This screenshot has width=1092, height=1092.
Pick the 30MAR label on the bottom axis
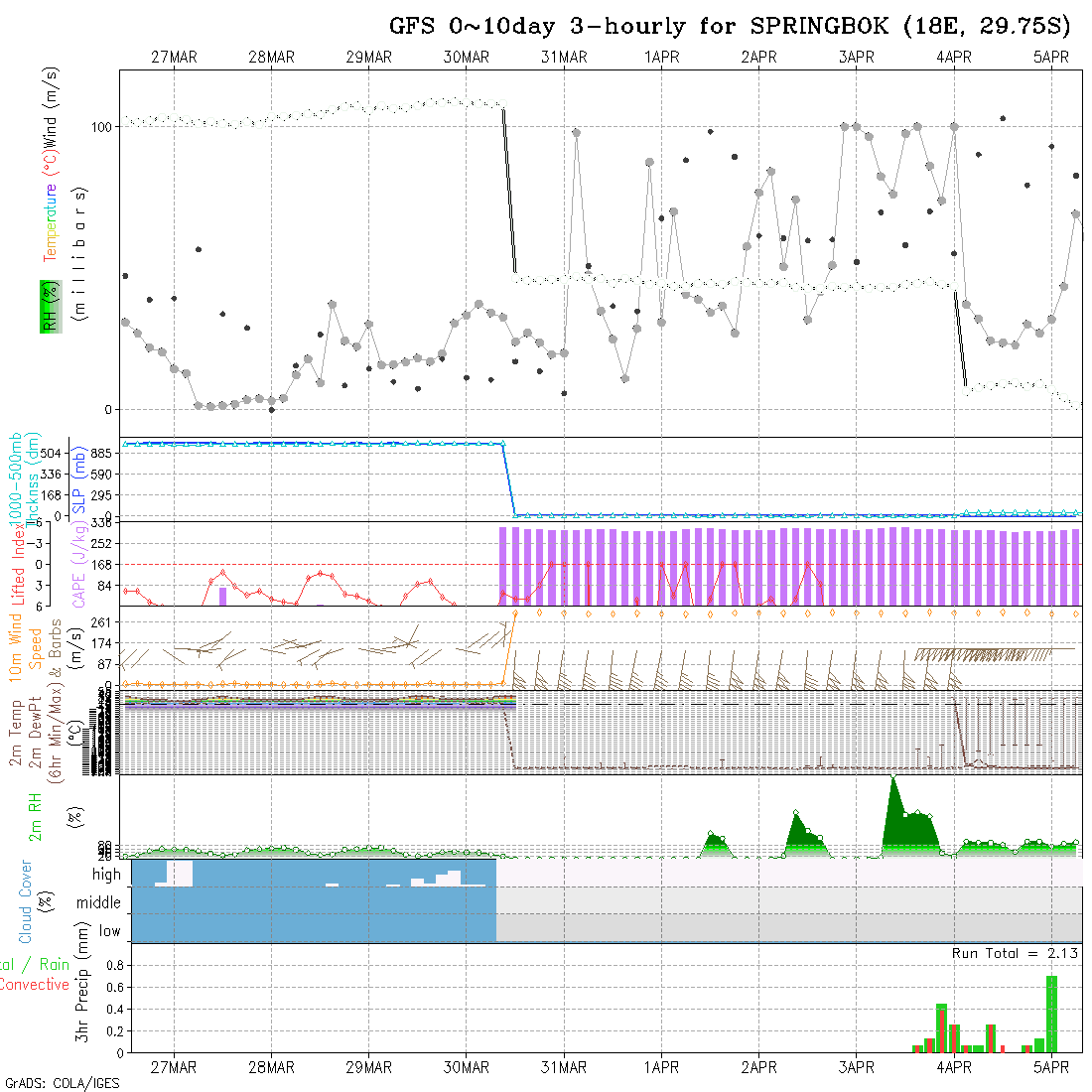pyautogui.click(x=467, y=1067)
